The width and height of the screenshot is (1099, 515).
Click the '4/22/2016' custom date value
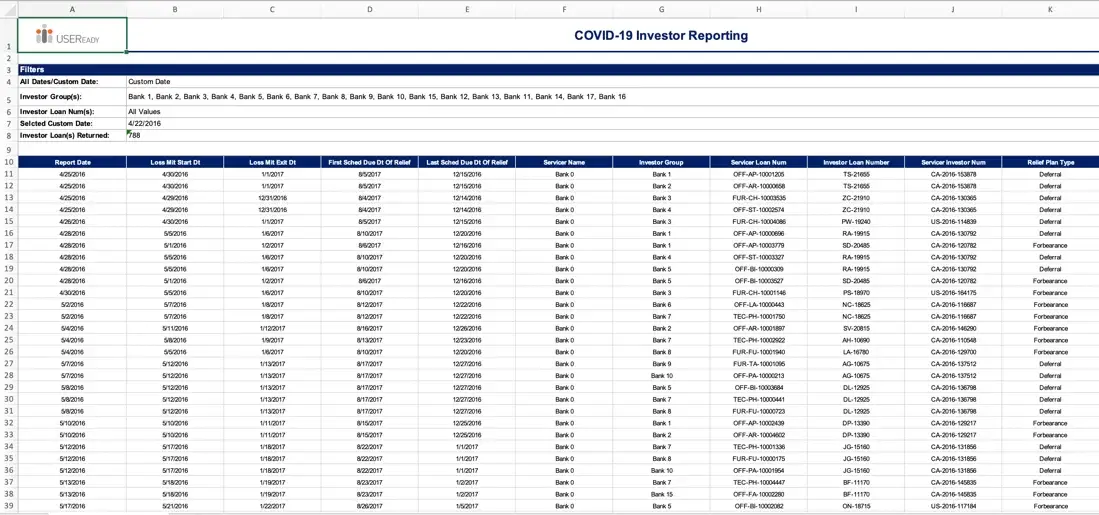[x=144, y=123]
